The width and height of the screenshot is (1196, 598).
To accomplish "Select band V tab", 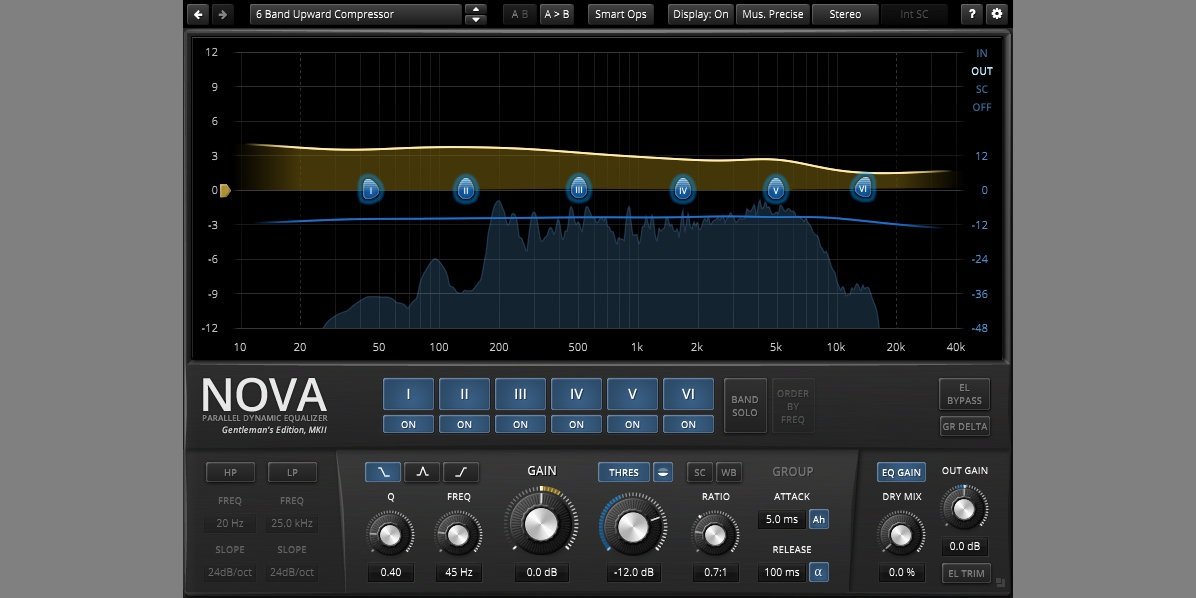I will click(632, 394).
